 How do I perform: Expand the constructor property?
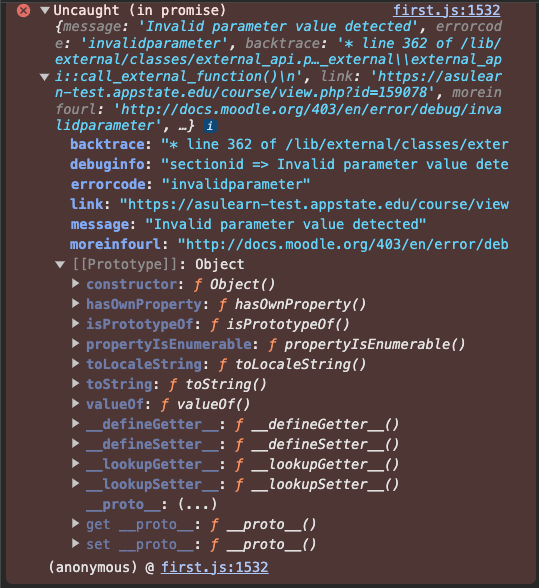click(x=75, y=284)
